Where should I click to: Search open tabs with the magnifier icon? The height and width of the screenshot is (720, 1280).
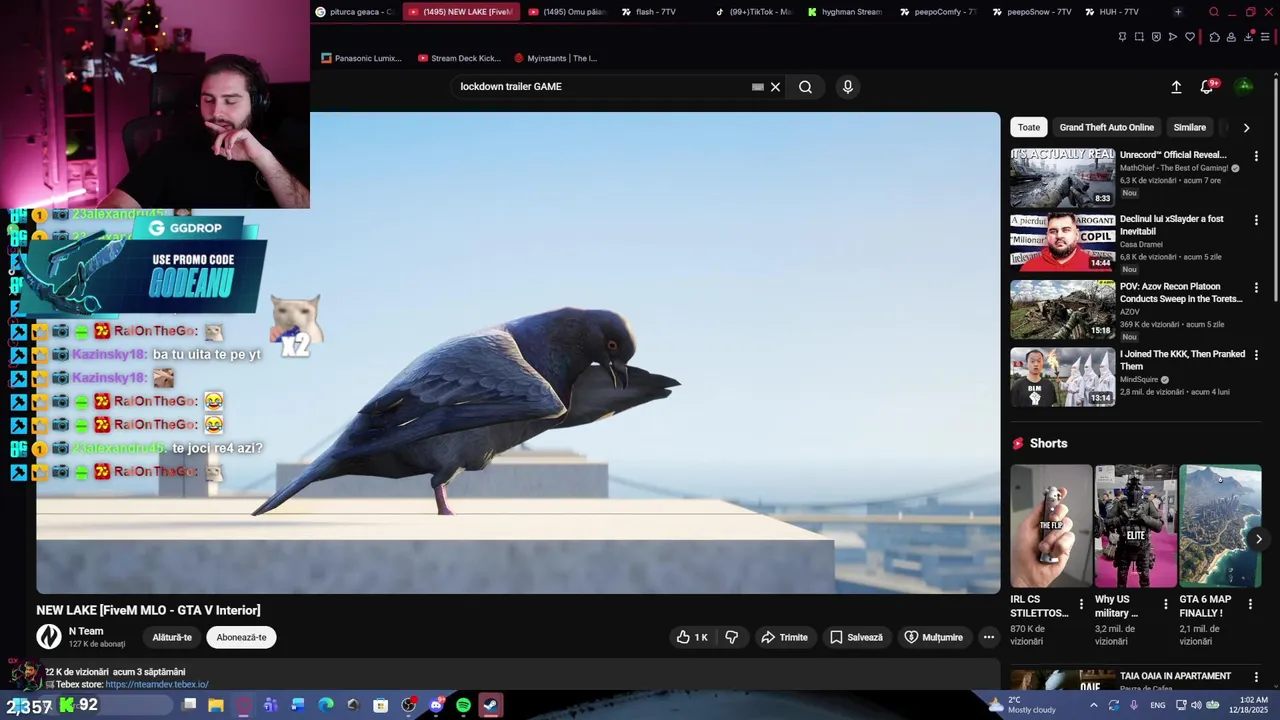pyautogui.click(x=1214, y=12)
